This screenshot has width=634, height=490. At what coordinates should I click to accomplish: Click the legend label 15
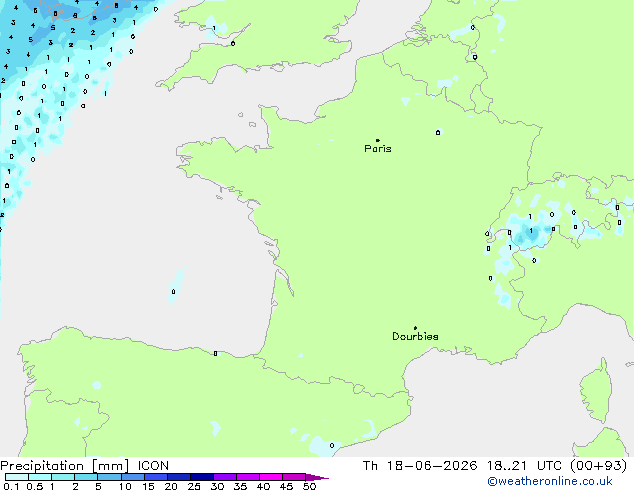point(148,486)
